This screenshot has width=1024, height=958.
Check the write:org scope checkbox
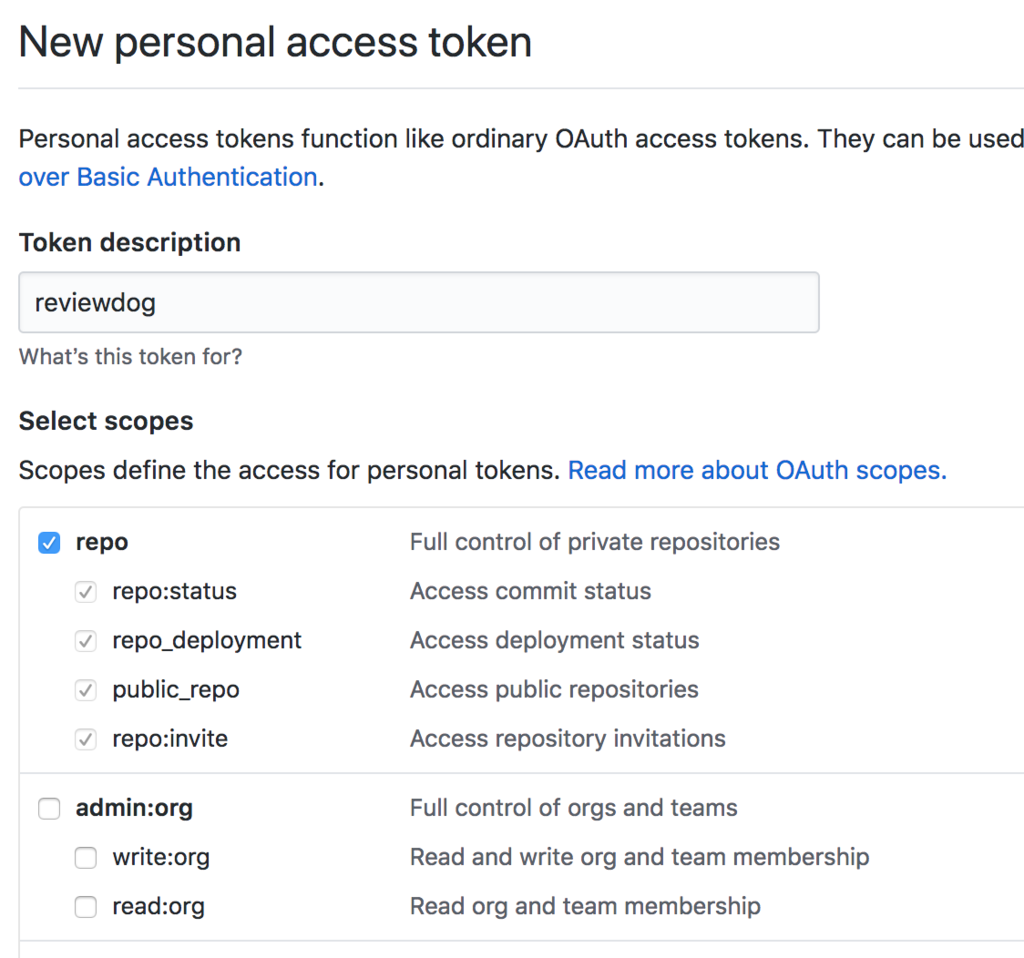86,858
